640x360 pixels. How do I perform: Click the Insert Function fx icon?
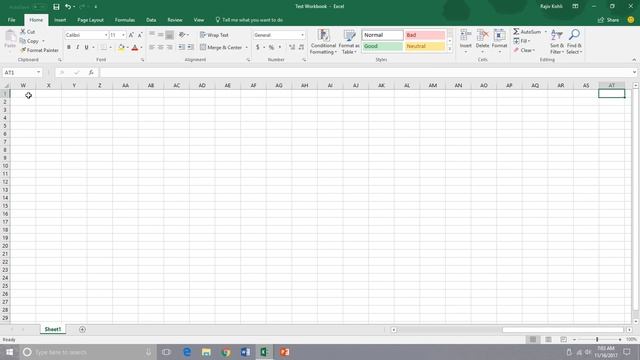click(91, 72)
